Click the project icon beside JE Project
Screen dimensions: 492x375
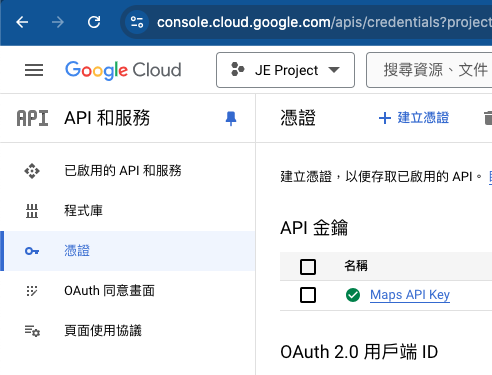(238, 69)
